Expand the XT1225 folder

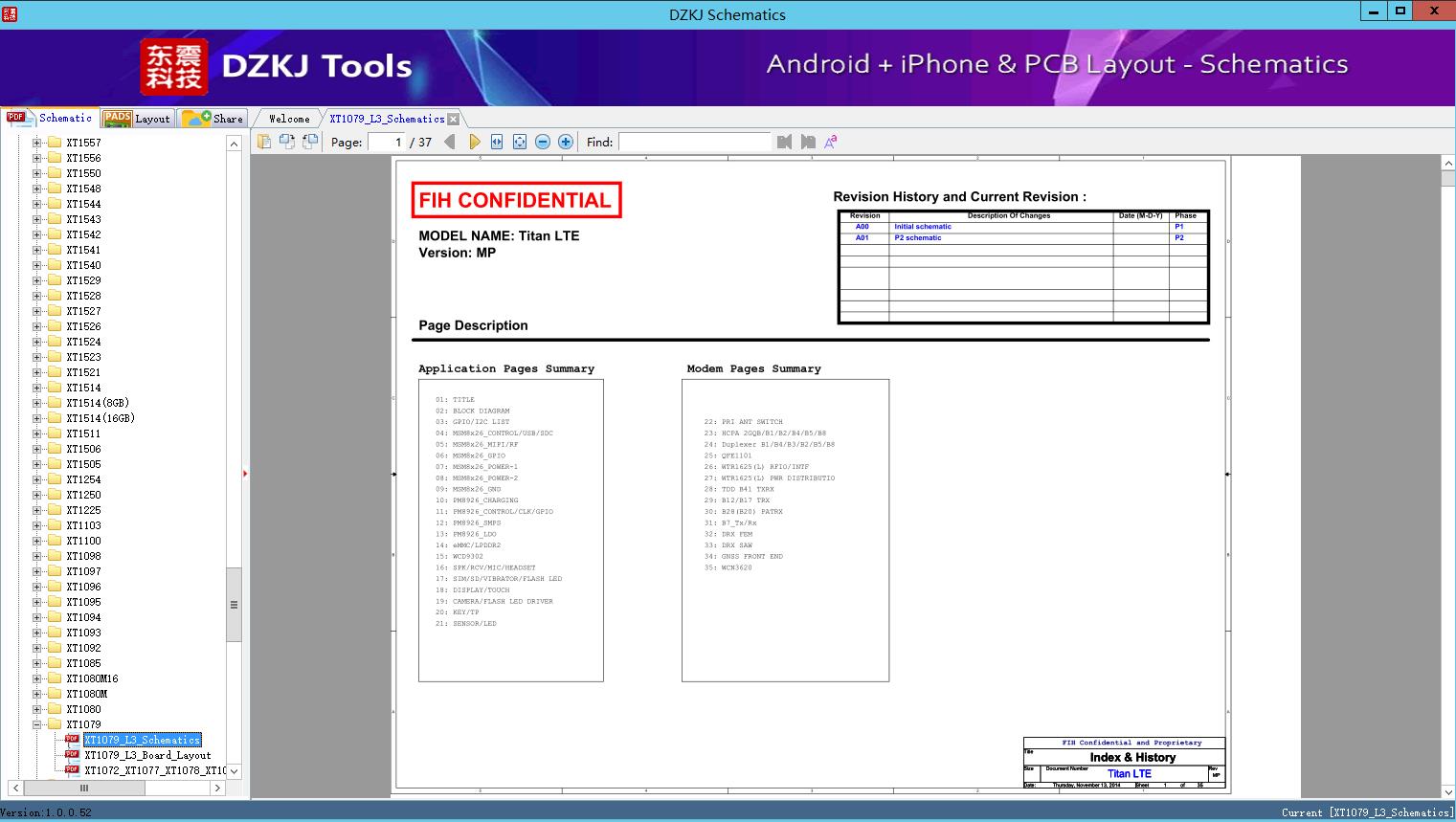pos(36,510)
